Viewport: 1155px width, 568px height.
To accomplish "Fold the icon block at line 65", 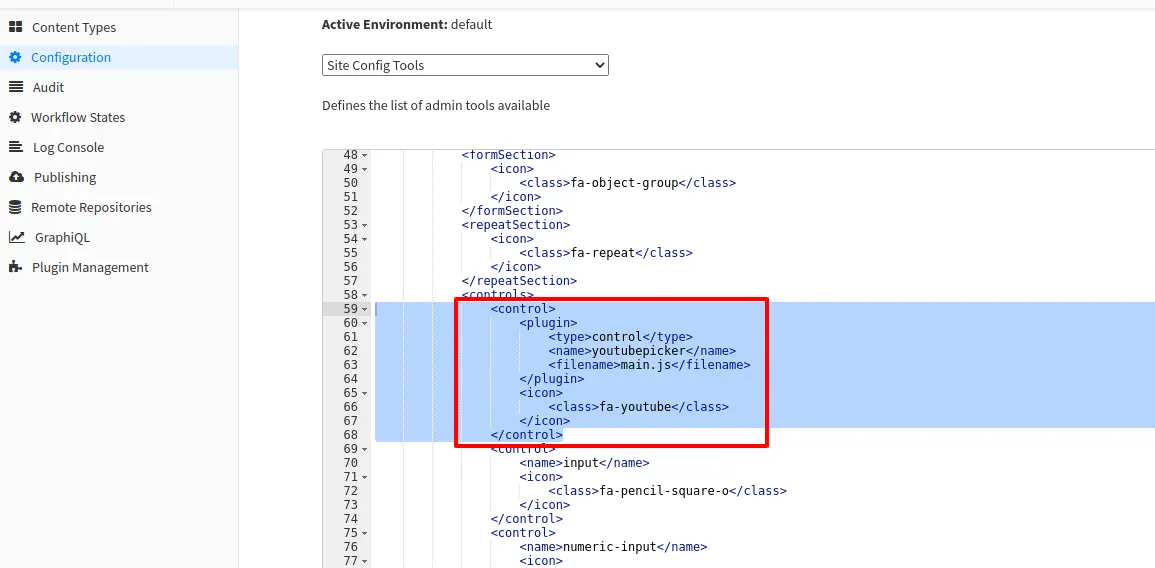I will (365, 393).
